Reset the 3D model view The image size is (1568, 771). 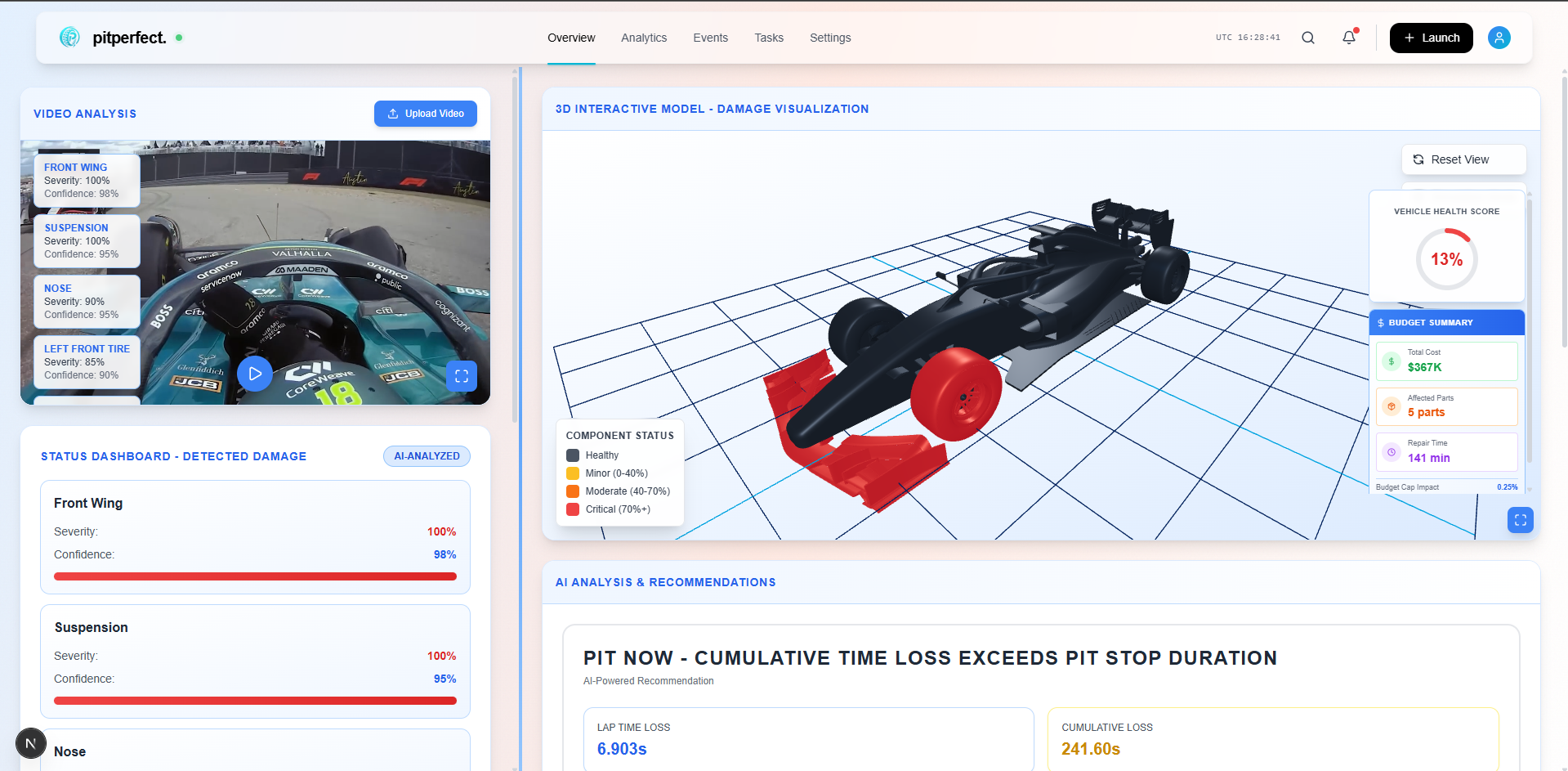1464,159
